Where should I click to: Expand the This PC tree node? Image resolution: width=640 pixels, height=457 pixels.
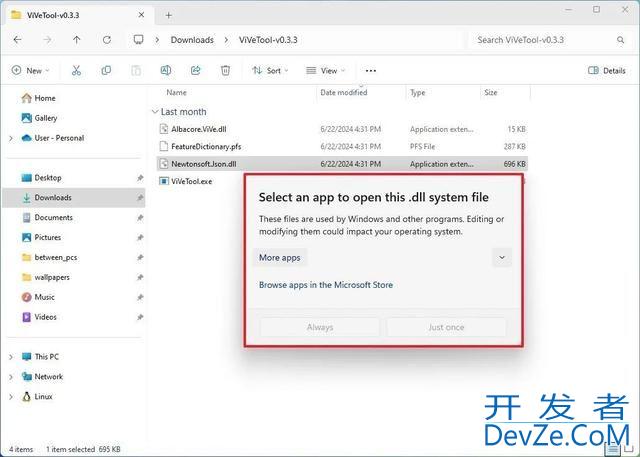(x=11, y=357)
